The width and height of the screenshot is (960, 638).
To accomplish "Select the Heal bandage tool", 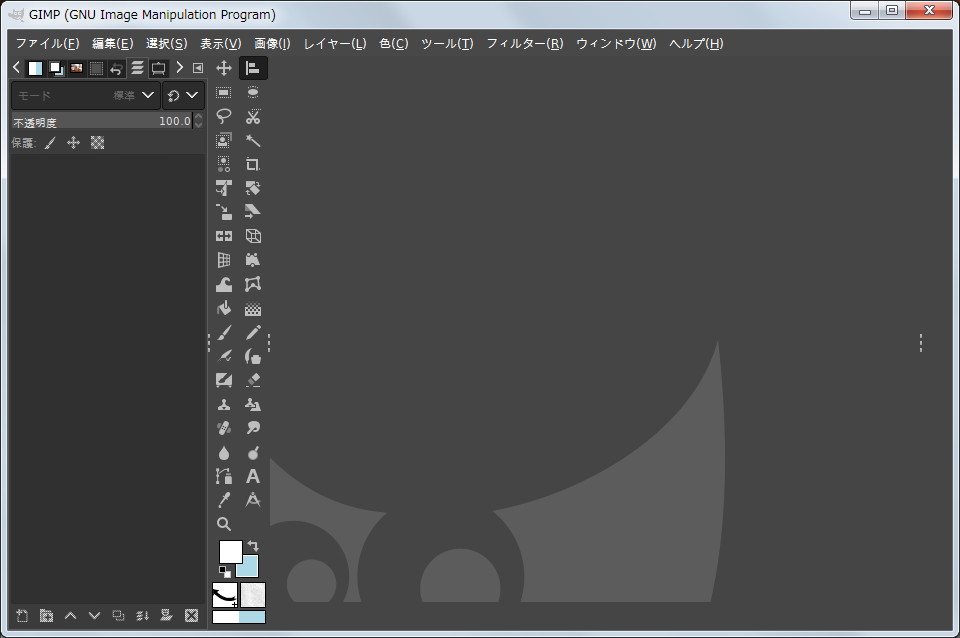I will click(x=224, y=428).
